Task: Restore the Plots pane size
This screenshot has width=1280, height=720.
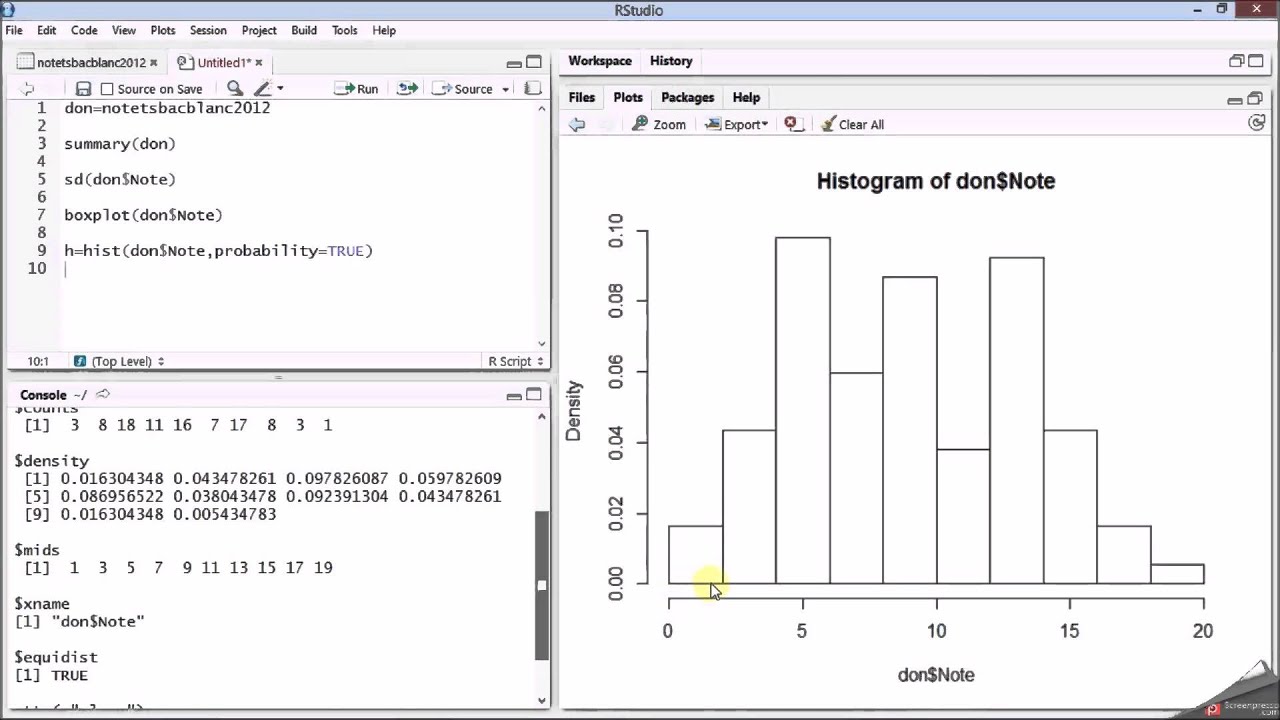Action: [x=1255, y=98]
